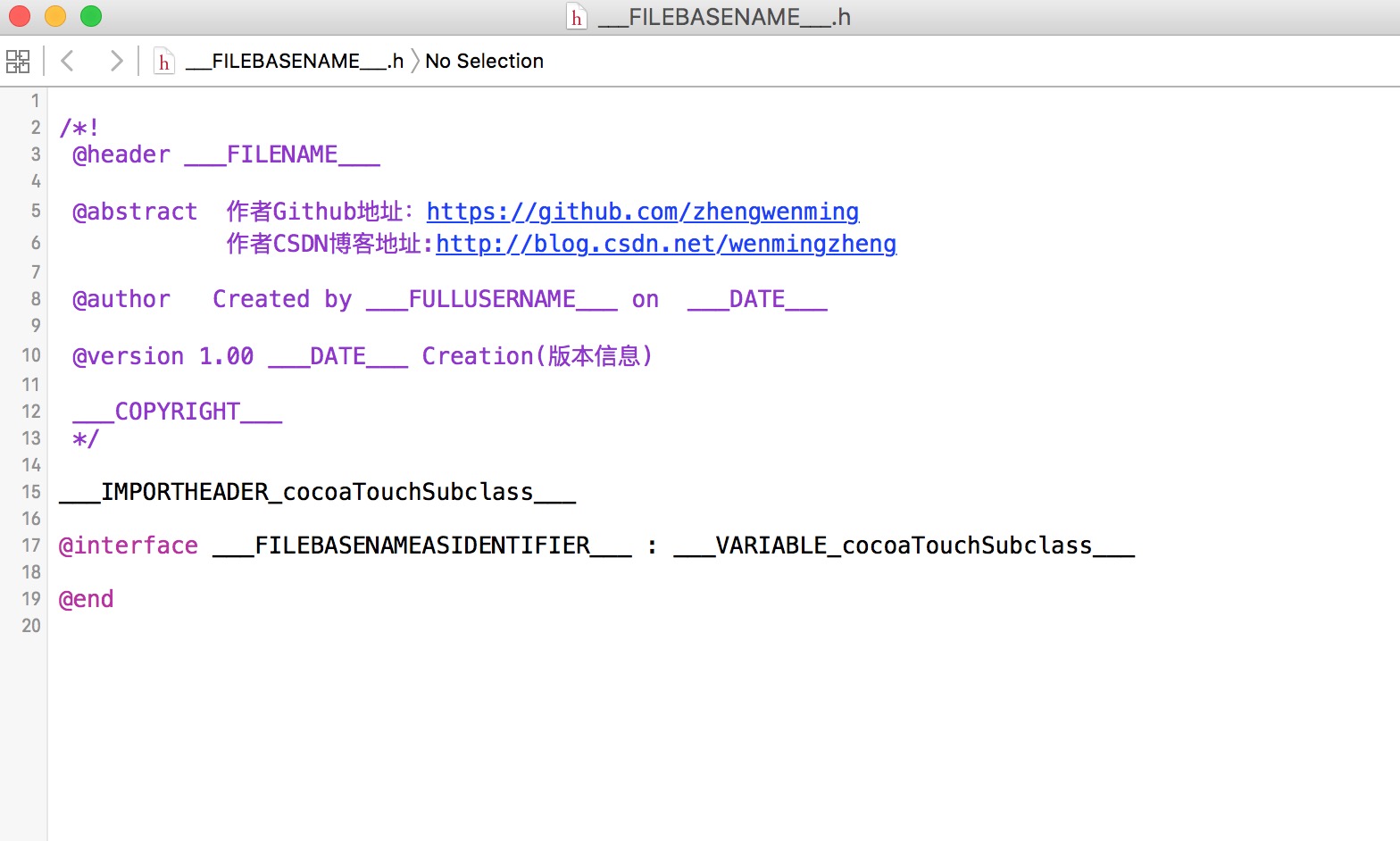Open the No Selection jump bar segment
Image resolution: width=1400 pixels, height=841 pixels.
484,61
